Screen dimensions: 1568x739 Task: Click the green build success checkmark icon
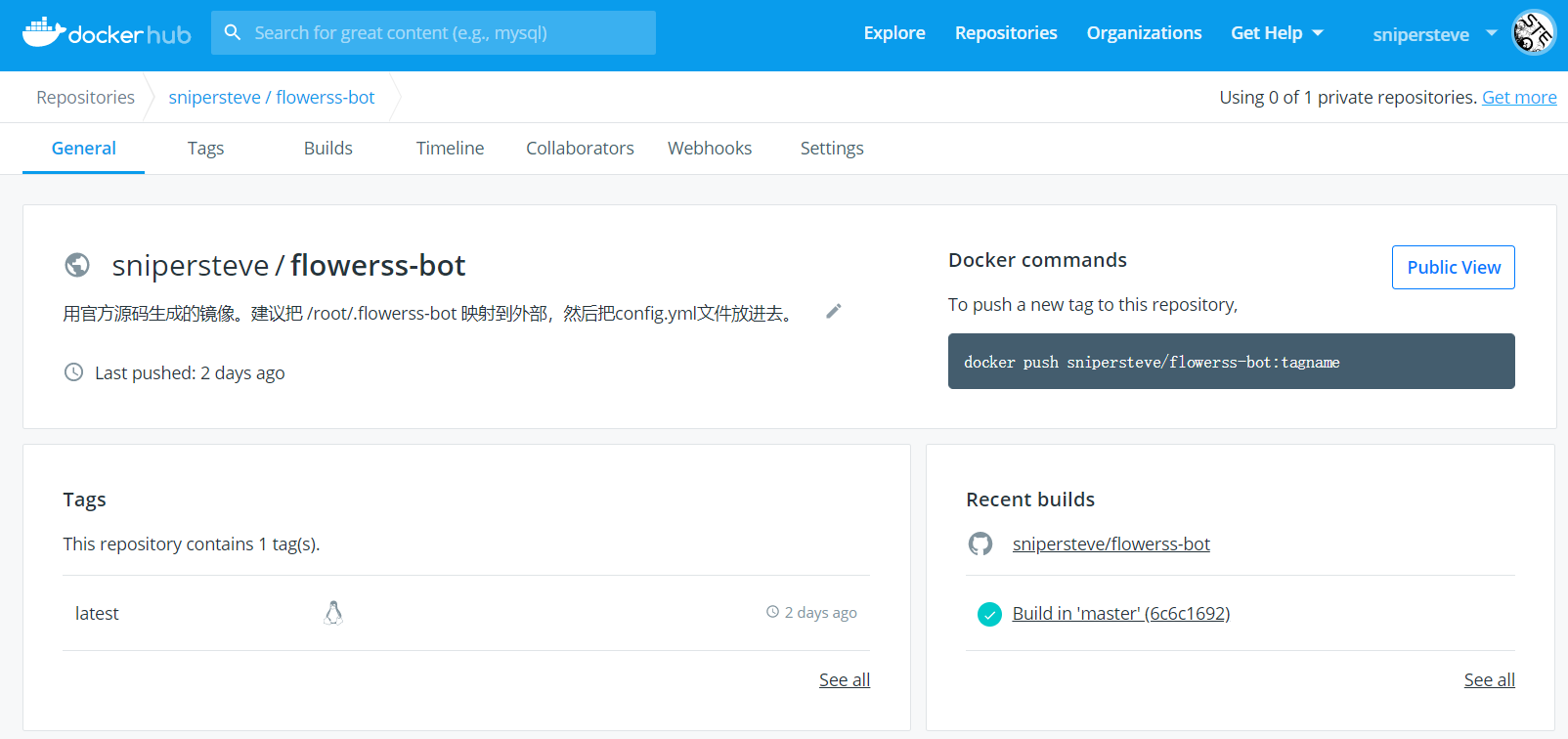(989, 614)
